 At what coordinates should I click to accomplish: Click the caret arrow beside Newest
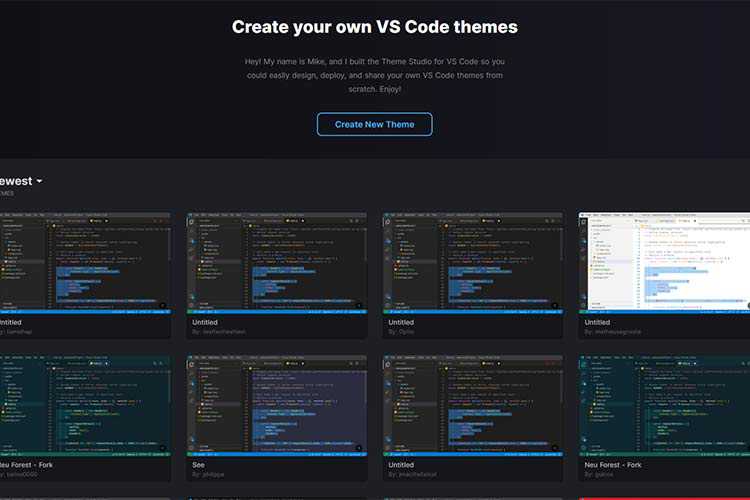click(39, 182)
